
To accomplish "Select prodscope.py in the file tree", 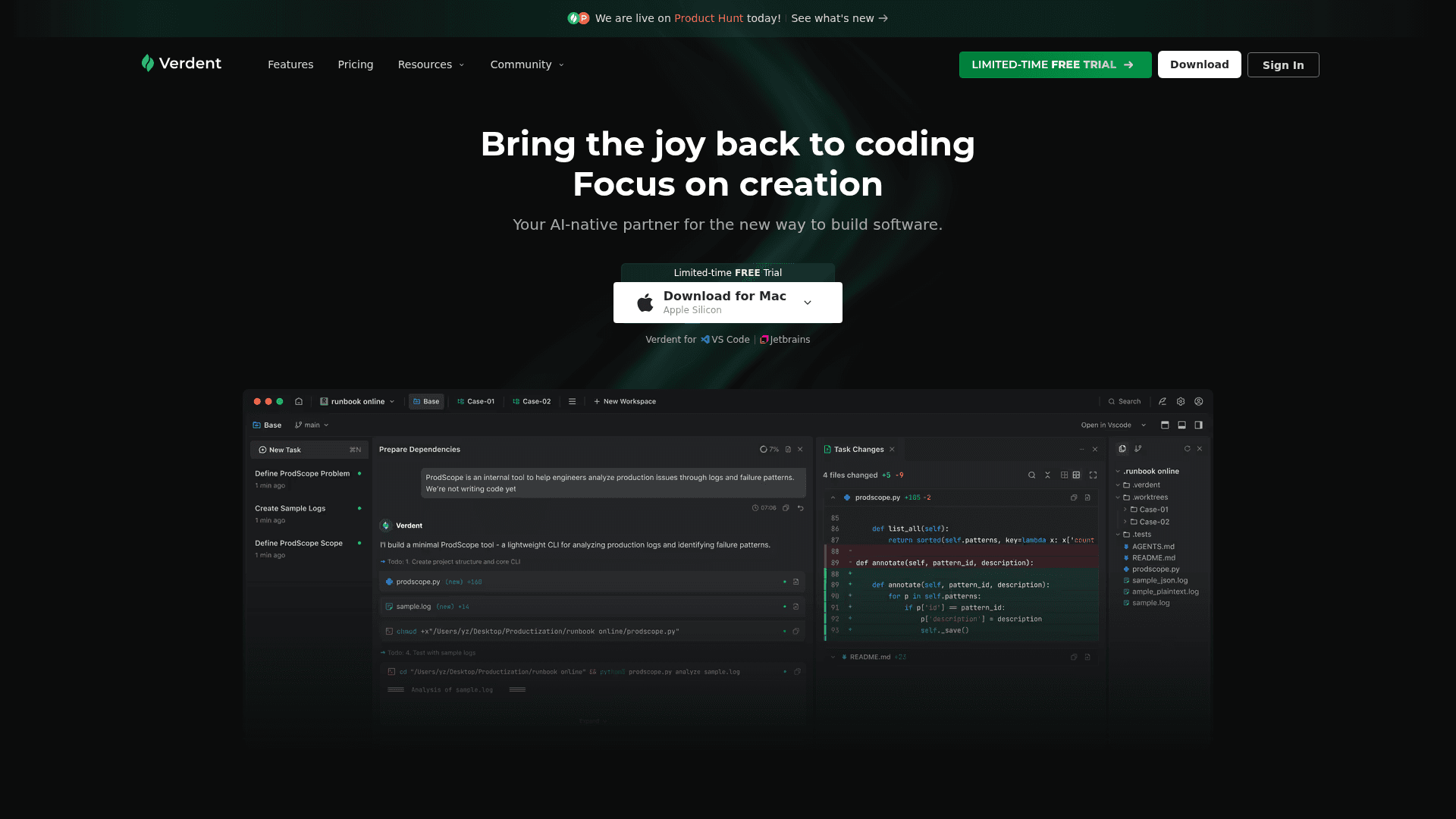I will pyautogui.click(x=1155, y=570).
